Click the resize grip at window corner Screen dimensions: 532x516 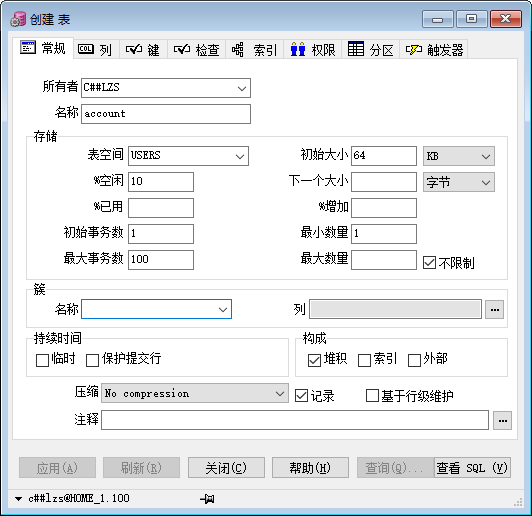[x=518, y=502]
